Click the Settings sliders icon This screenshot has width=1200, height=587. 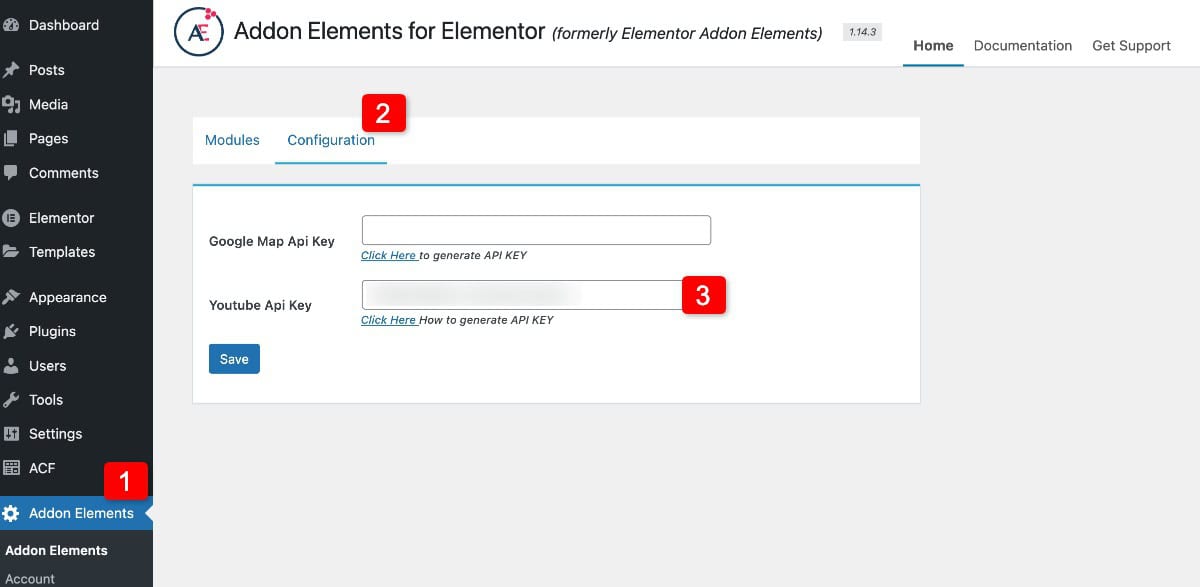11,433
